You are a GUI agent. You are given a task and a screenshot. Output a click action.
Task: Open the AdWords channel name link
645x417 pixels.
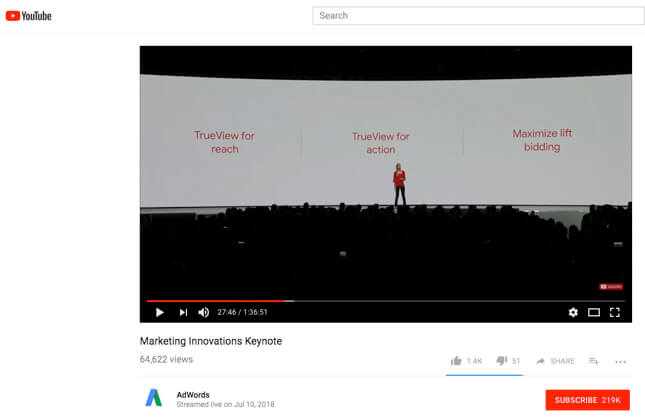(x=193, y=392)
